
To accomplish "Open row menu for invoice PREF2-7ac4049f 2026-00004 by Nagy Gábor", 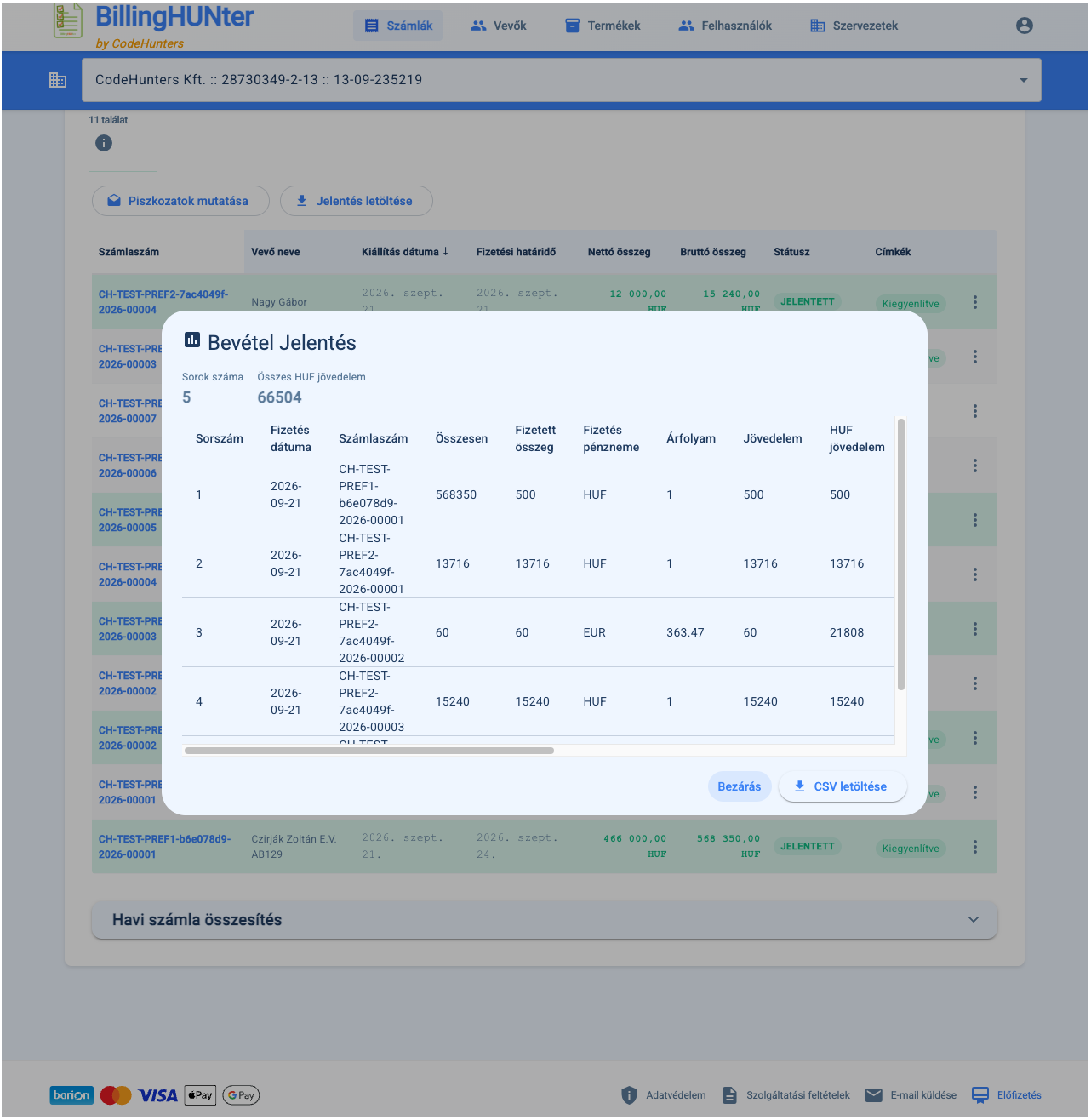I will (x=975, y=302).
